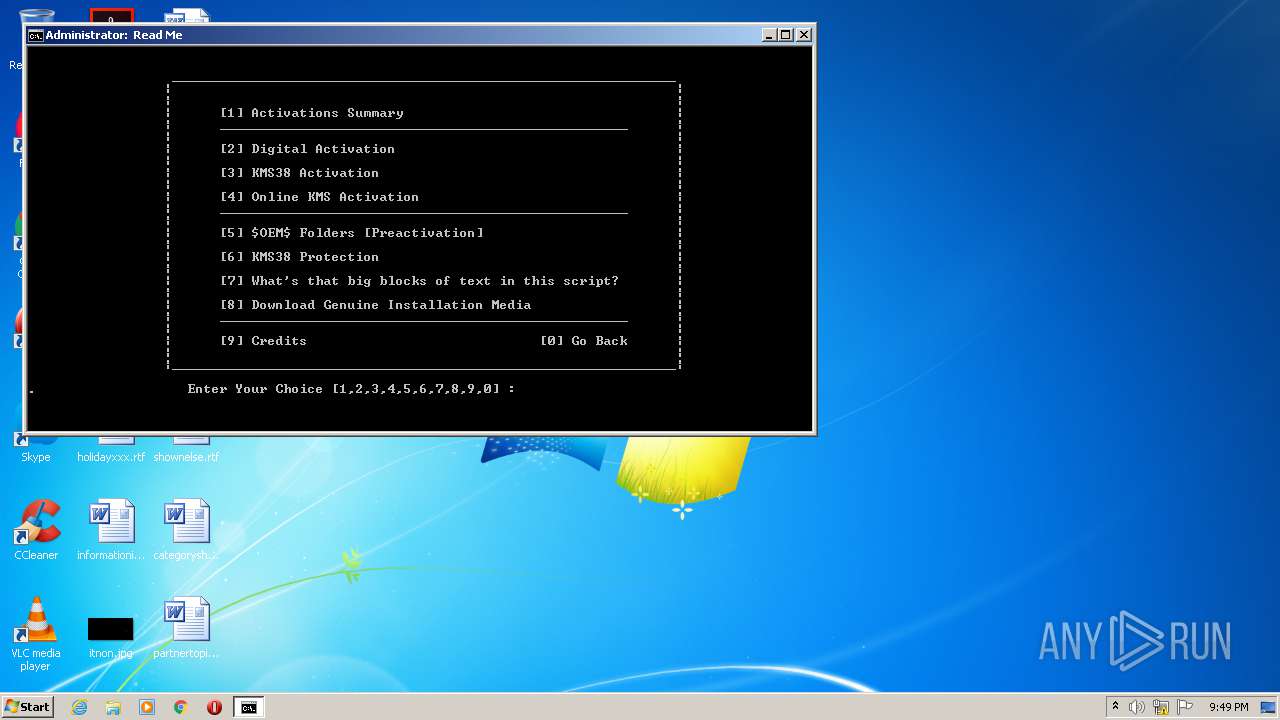Click the [0] Go Back option
Viewport: 1280px width, 720px height.
pos(584,341)
